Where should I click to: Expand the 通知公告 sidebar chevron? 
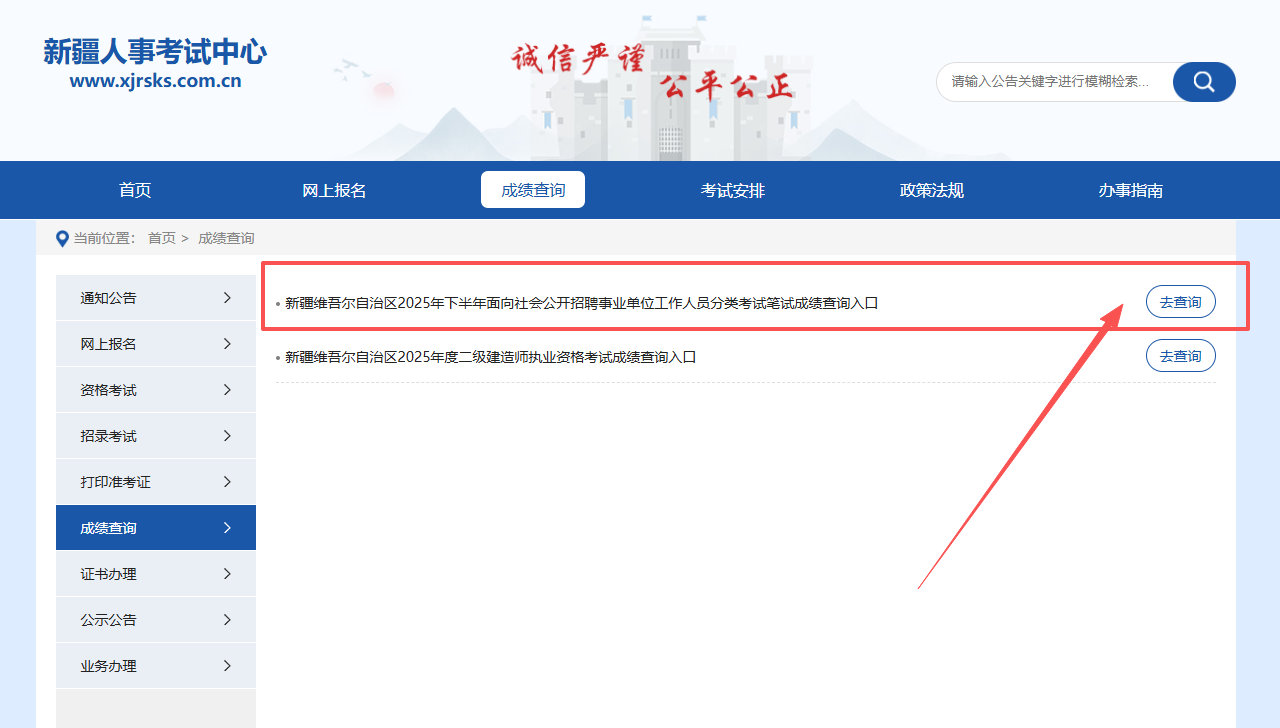[x=227, y=298]
